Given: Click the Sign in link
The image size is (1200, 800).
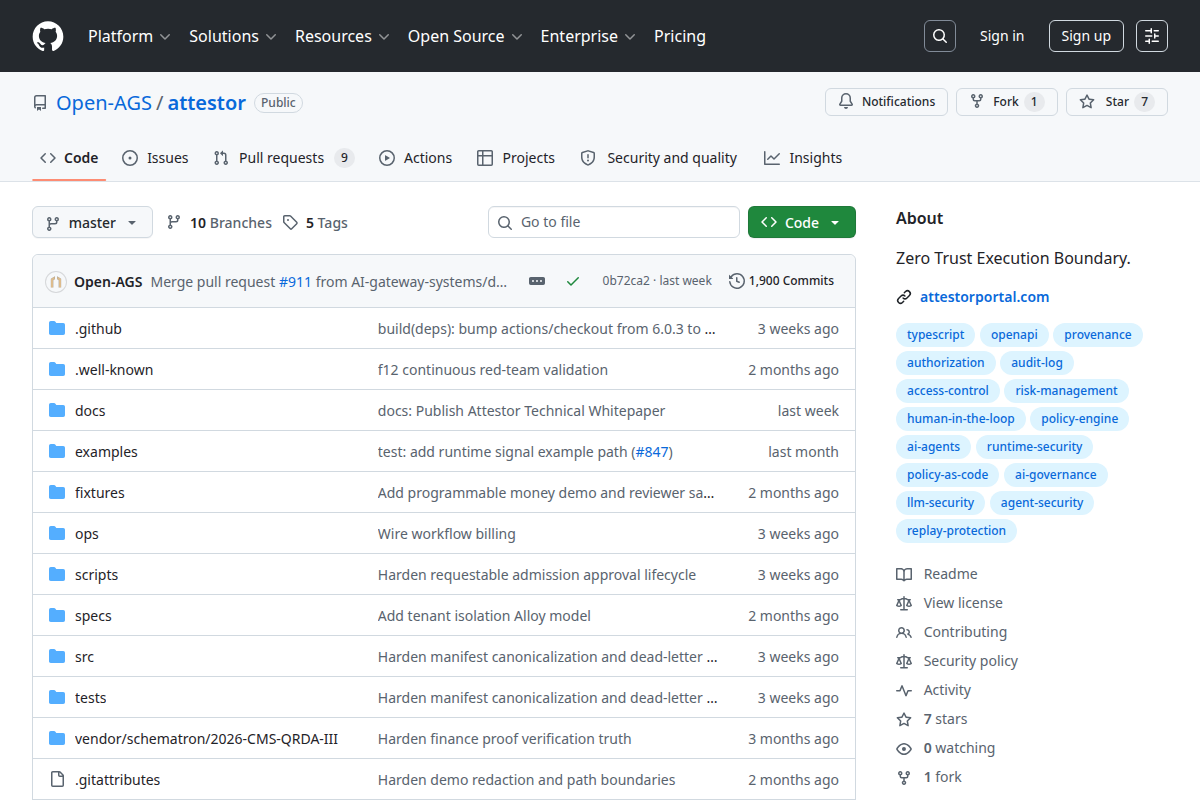Looking at the screenshot, I should click(1002, 36).
